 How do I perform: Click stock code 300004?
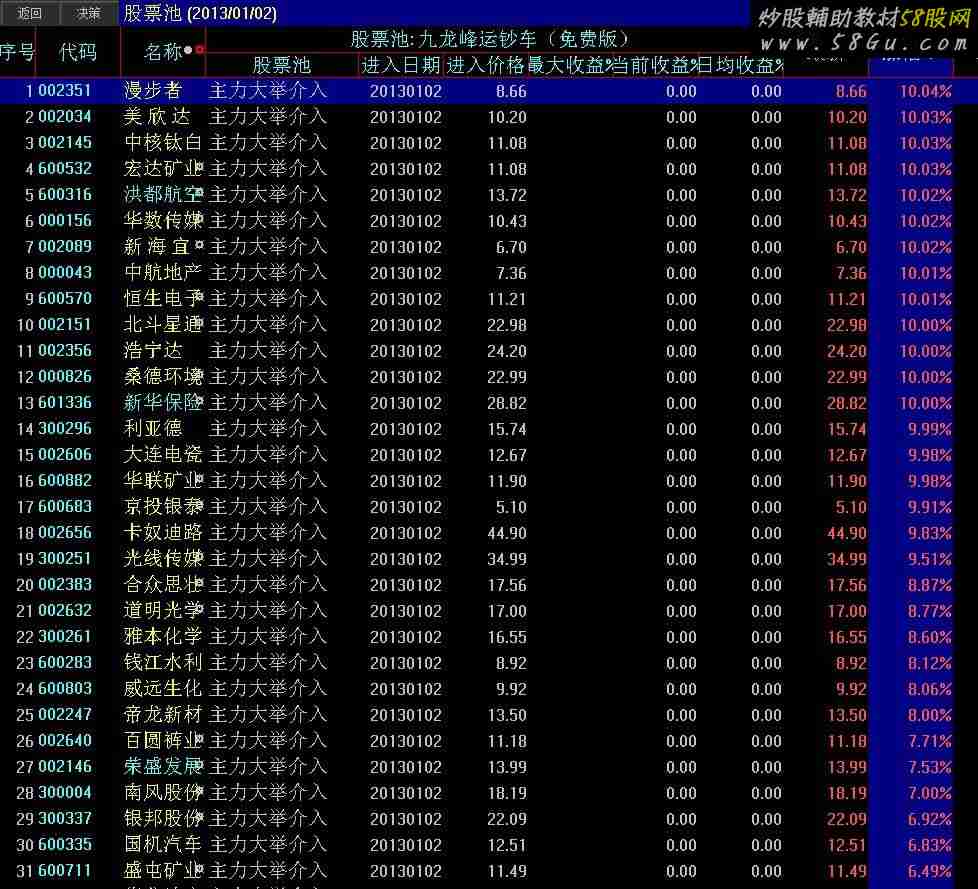(65, 792)
